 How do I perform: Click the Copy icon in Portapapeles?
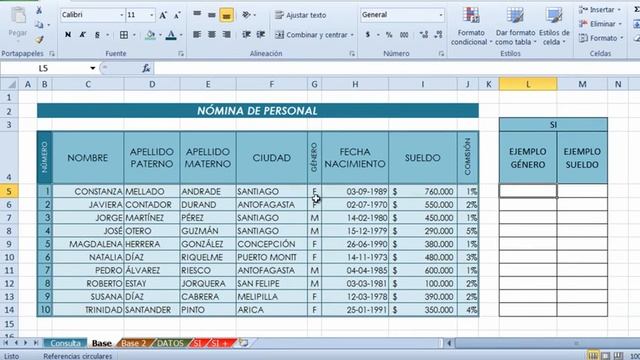coord(39,25)
